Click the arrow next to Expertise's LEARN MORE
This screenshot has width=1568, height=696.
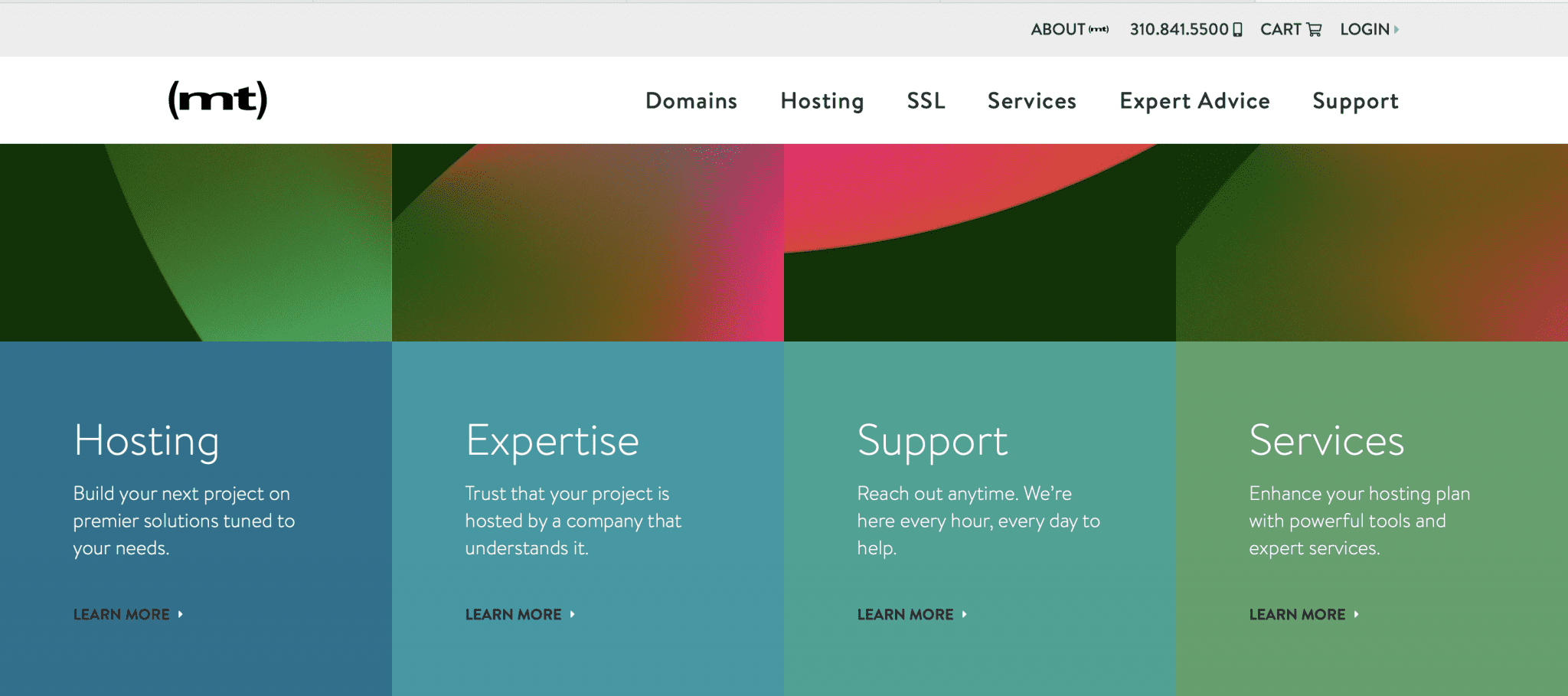[x=573, y=614]
